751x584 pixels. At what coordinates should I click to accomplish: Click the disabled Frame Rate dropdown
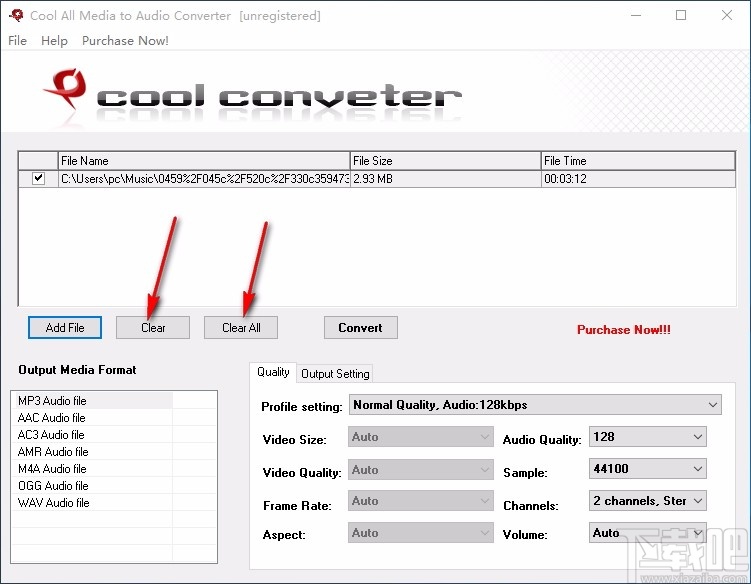[x=421, y=501]
